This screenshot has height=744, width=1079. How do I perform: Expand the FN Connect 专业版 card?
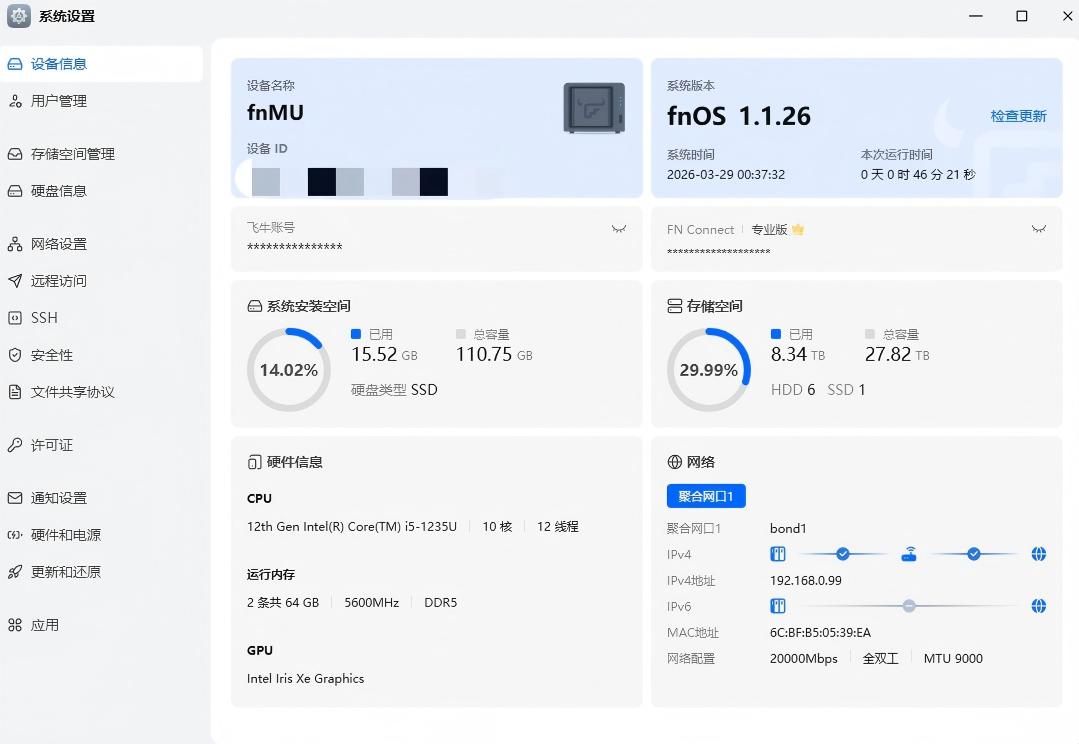1039,228
